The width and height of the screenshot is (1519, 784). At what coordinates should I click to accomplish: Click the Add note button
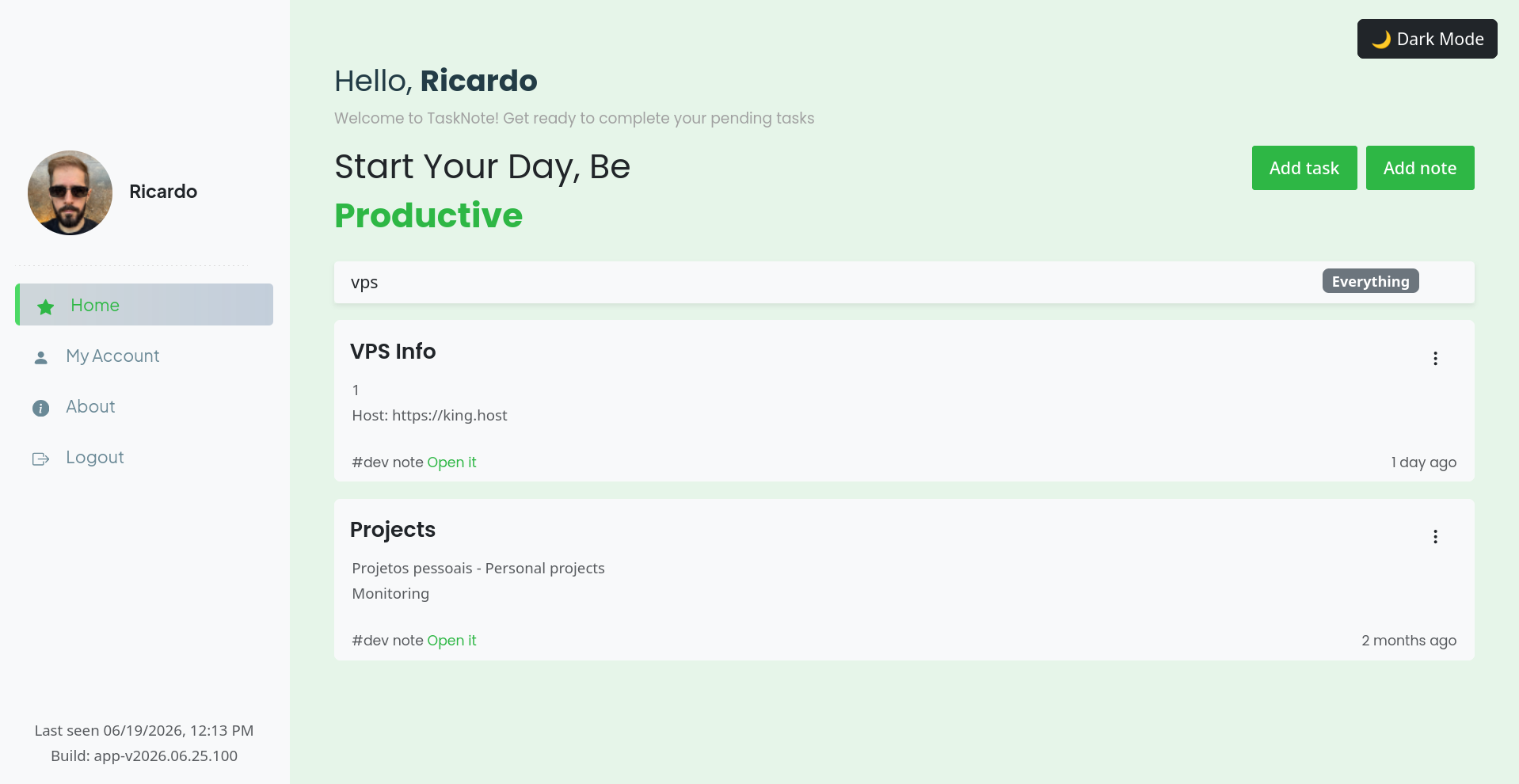coord(1420,168)
